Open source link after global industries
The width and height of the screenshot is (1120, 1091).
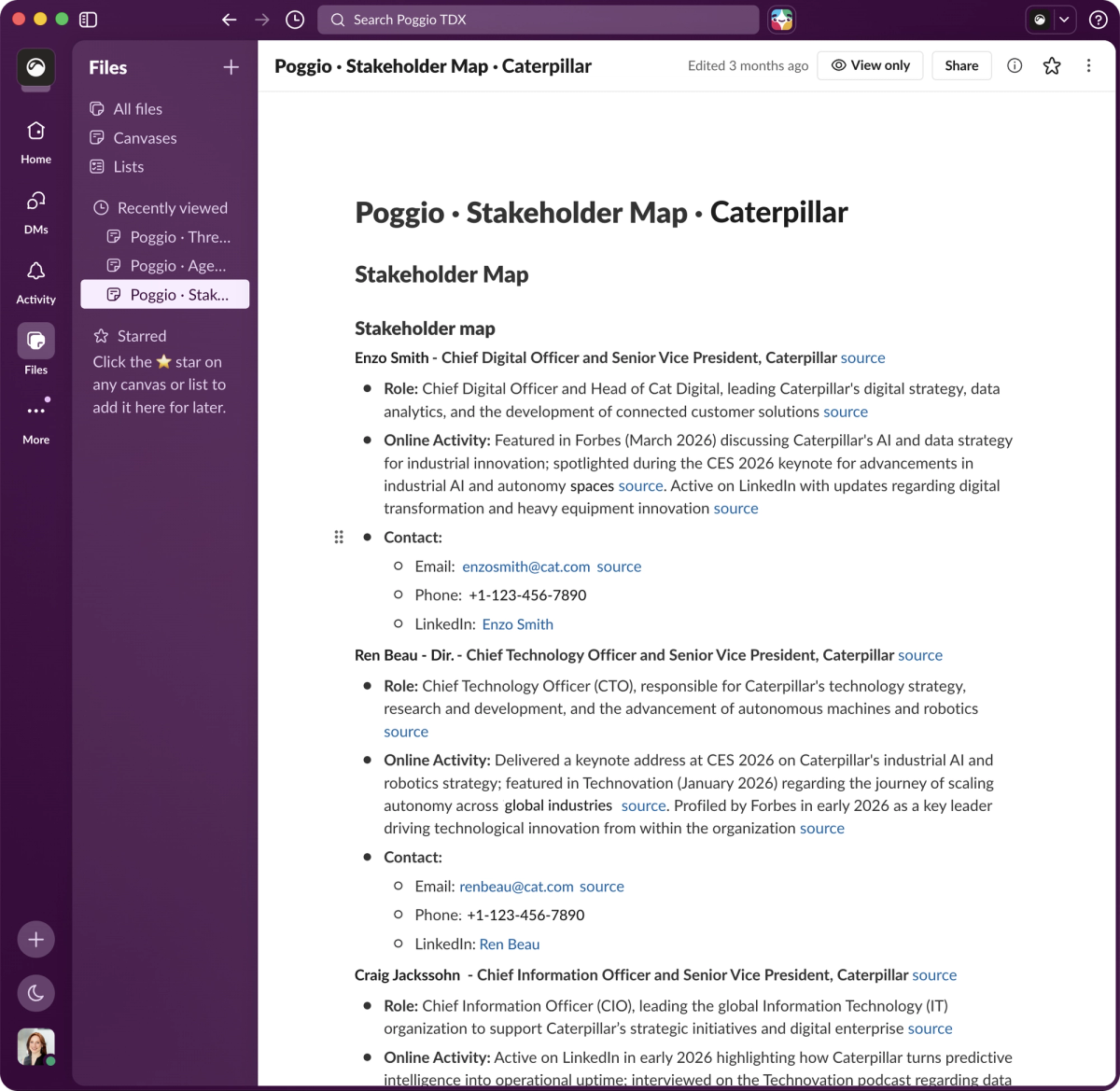pos(644,805)
